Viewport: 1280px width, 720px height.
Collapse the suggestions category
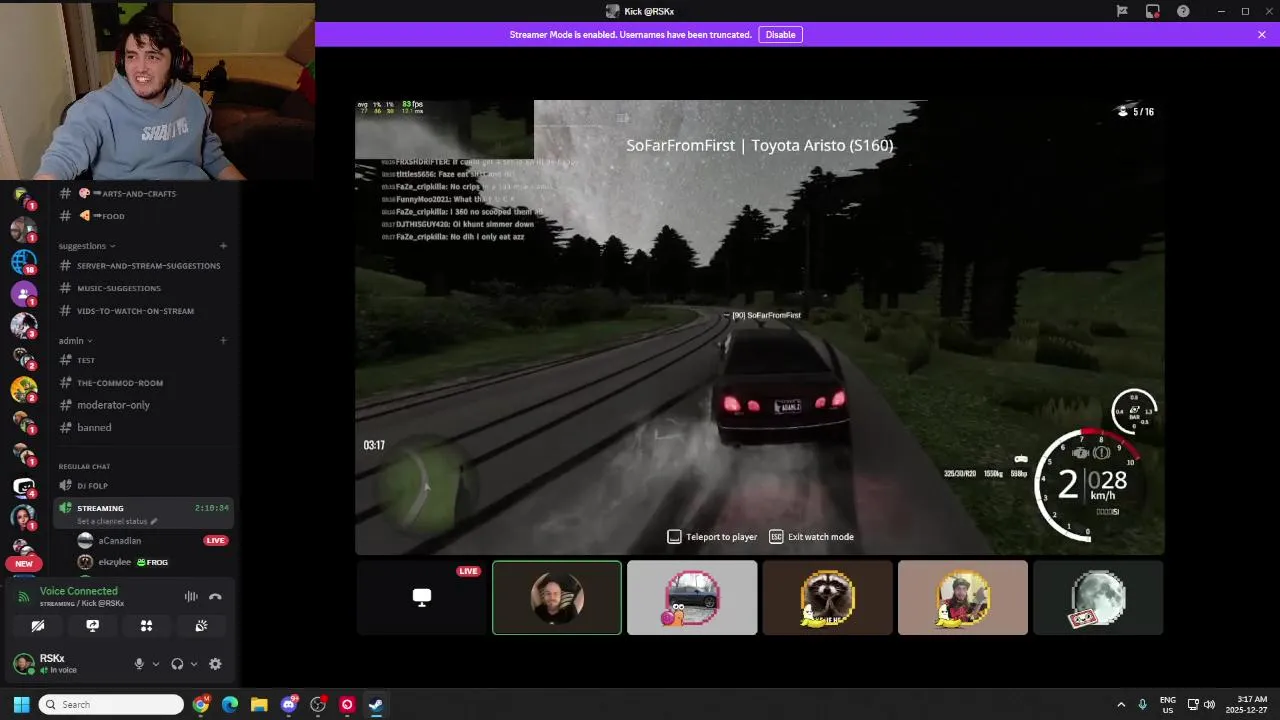tap(87, 246)
